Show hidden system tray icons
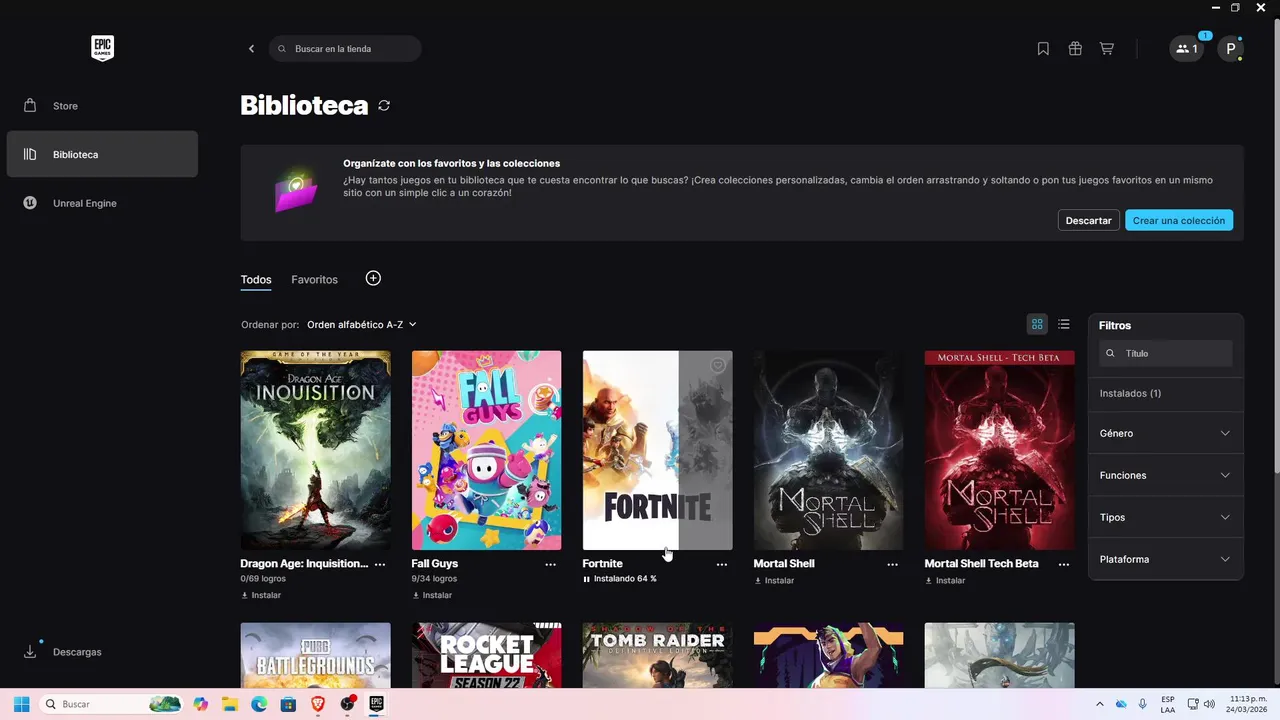This screenshot has width=1280, height=720. coord(1100,704)
